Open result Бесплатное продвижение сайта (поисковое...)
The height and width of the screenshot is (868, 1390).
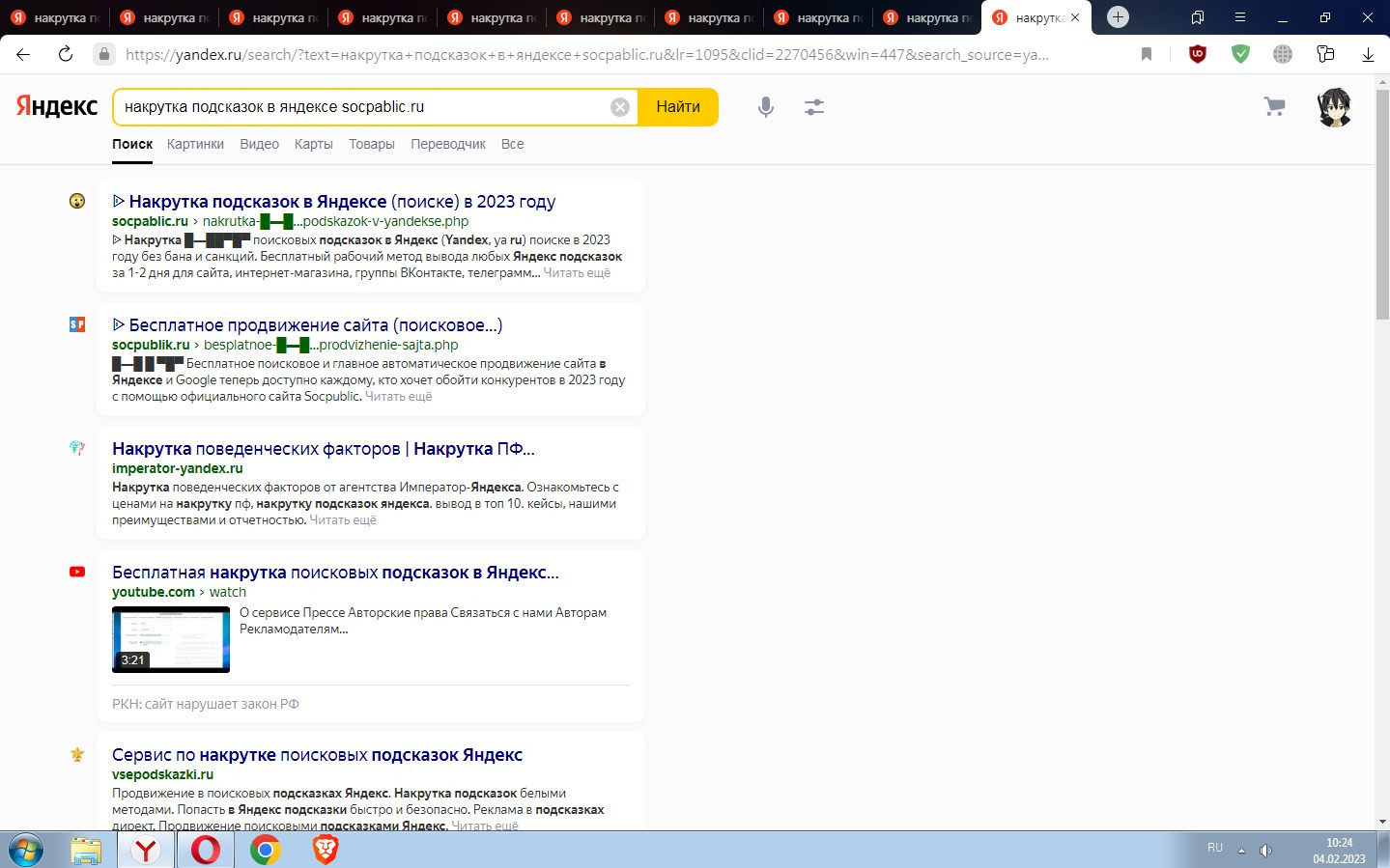[307, 325]
